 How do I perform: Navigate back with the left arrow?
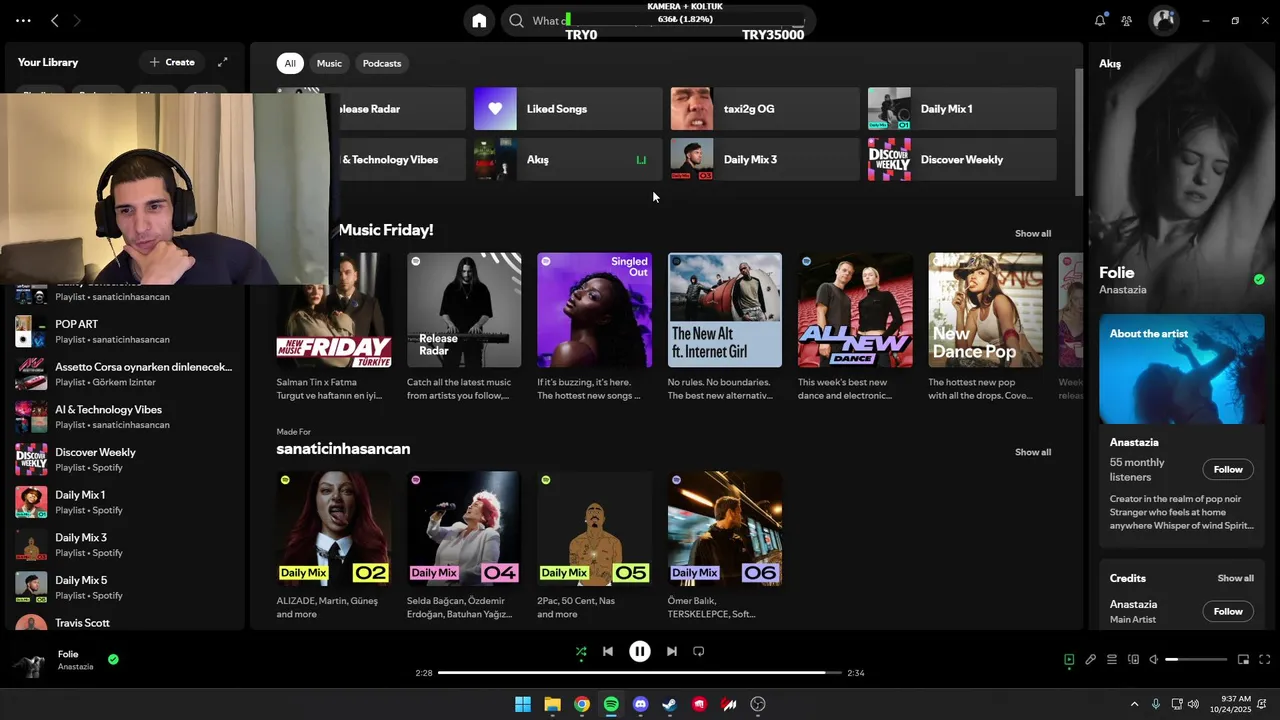click(55, 20)
